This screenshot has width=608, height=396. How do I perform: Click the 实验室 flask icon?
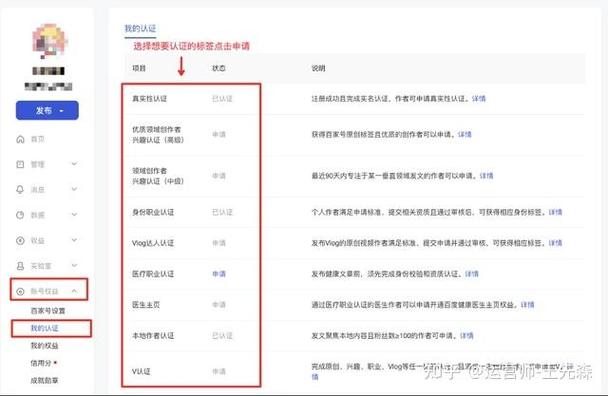click(20, 266)
